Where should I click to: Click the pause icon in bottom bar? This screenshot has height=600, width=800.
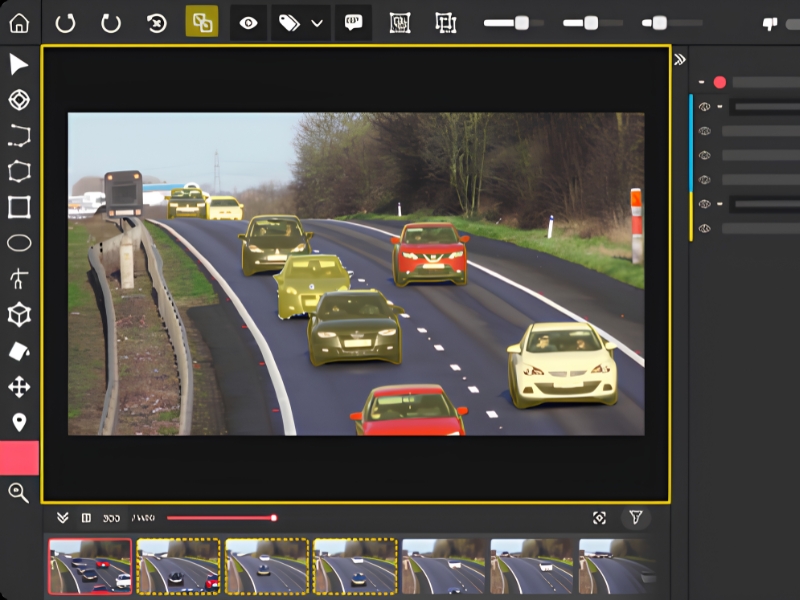pyautogui.click(x=86, y=518)
